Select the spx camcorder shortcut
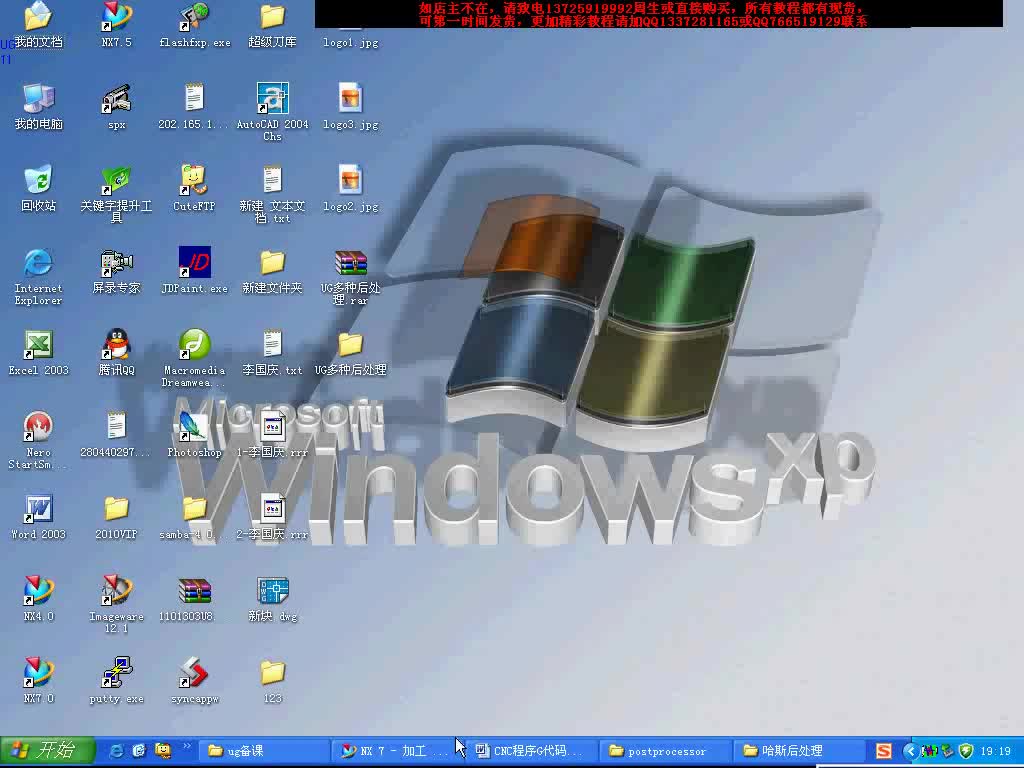The image size is (1024, 768). [x=116, y=99]
